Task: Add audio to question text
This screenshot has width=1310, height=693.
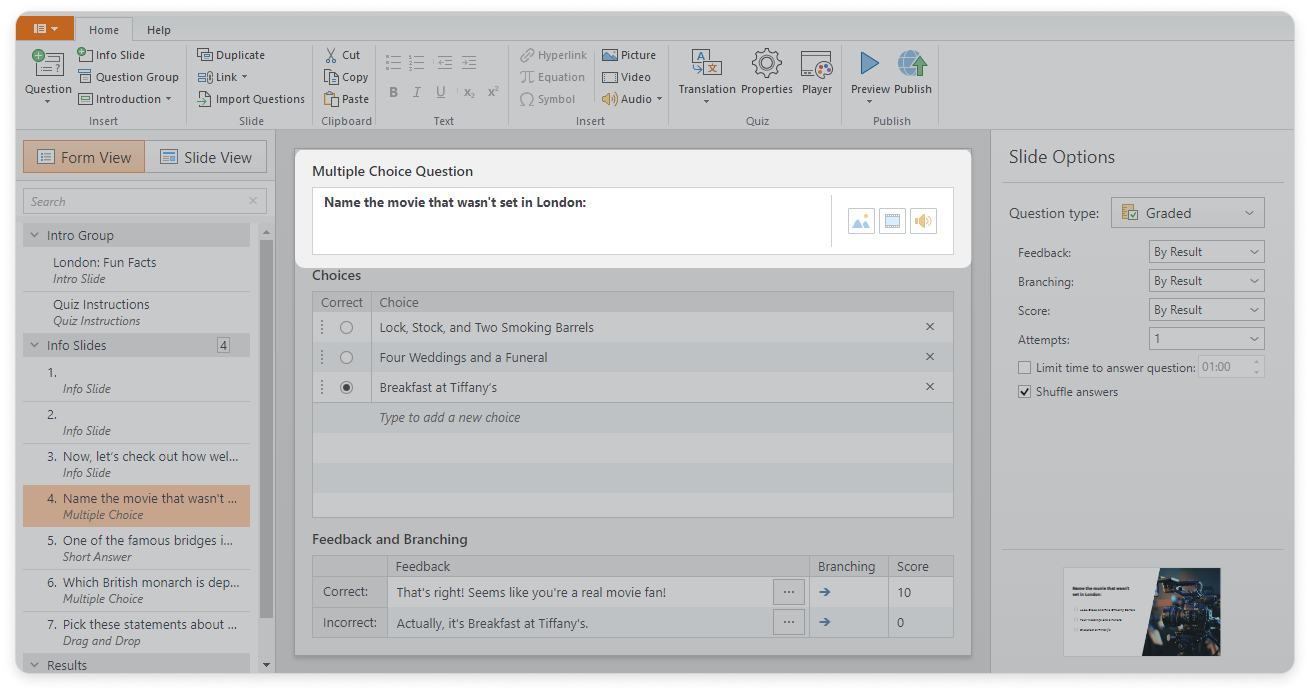Action: tap(923, 221)
